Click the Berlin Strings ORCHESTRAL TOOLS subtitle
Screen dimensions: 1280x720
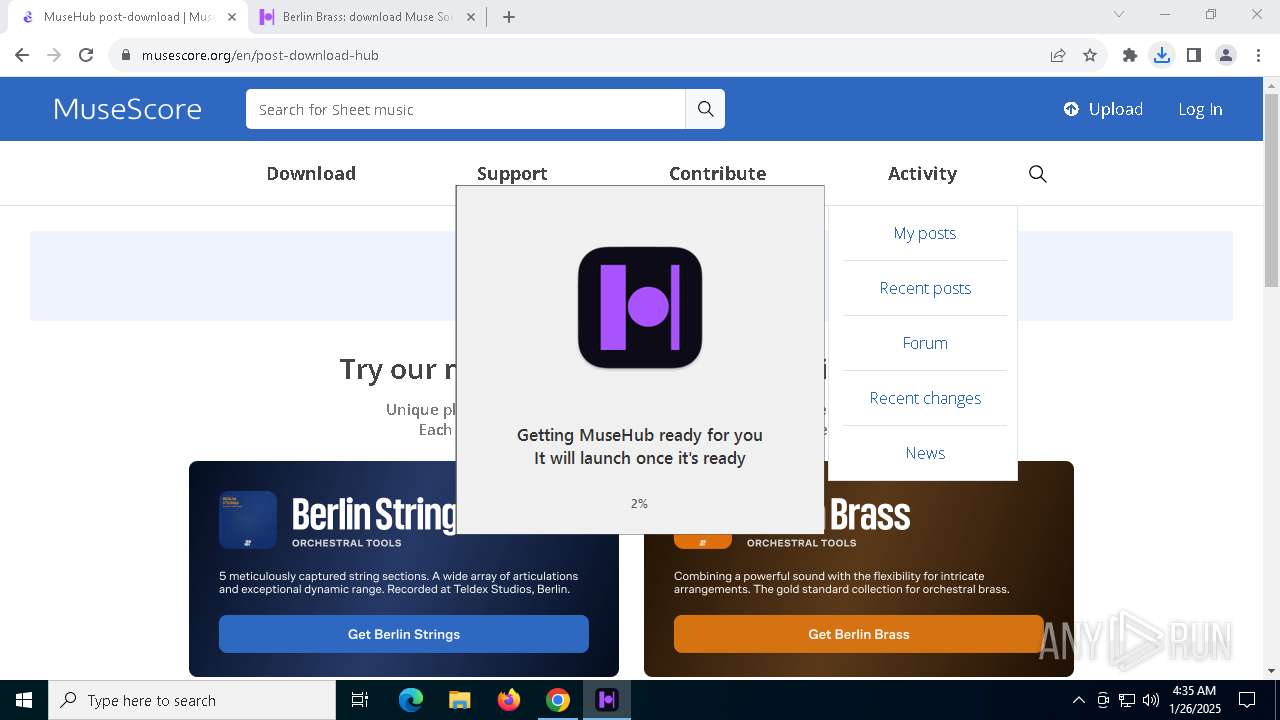347,543
